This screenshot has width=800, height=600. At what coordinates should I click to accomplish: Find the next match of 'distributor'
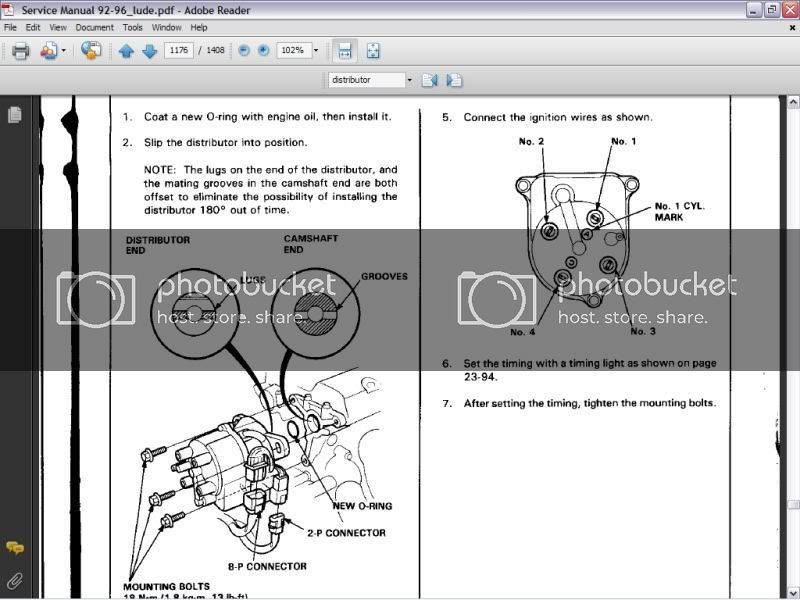click(x=454, y=80)
